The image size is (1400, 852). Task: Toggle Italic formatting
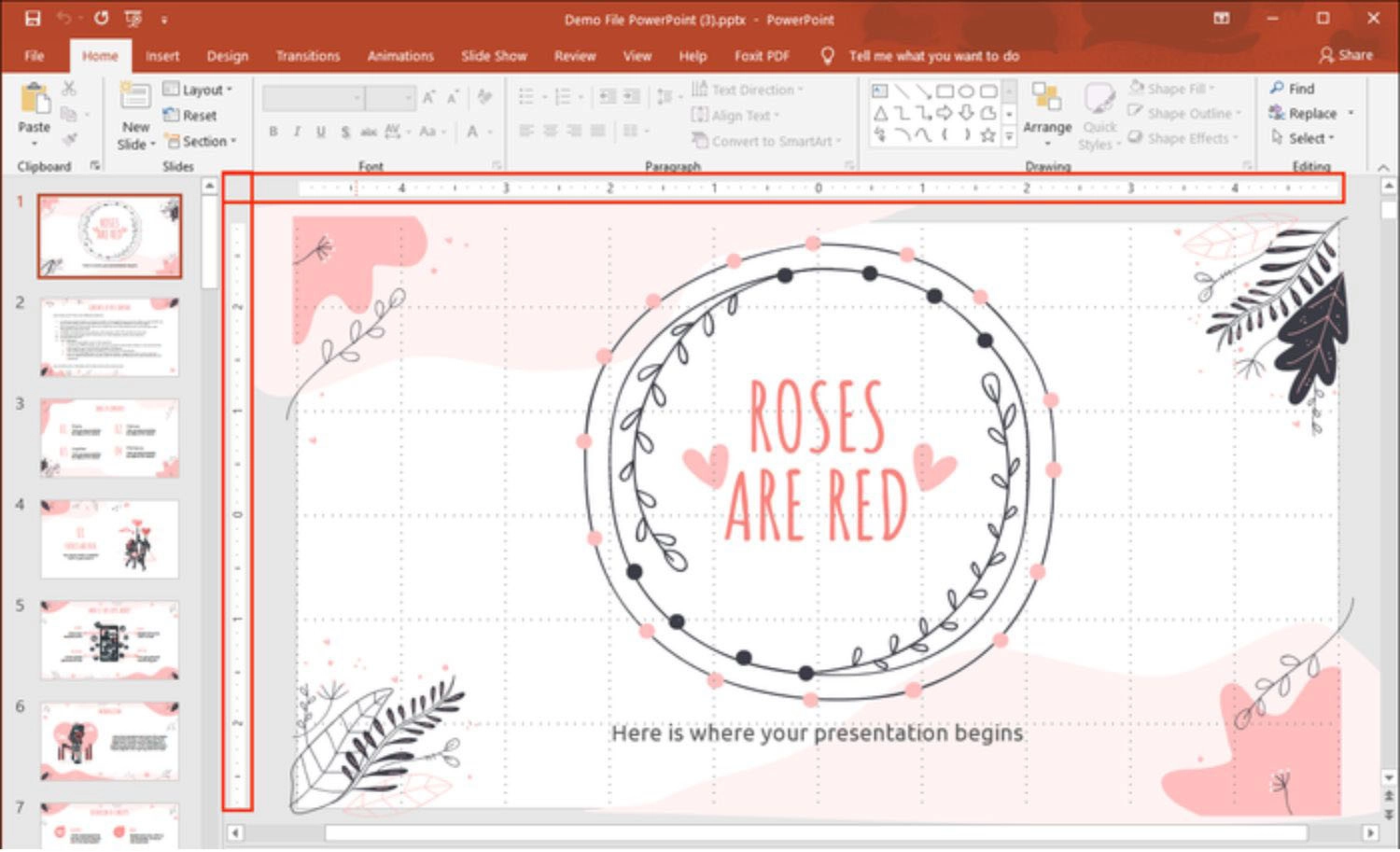pos(297,132)
